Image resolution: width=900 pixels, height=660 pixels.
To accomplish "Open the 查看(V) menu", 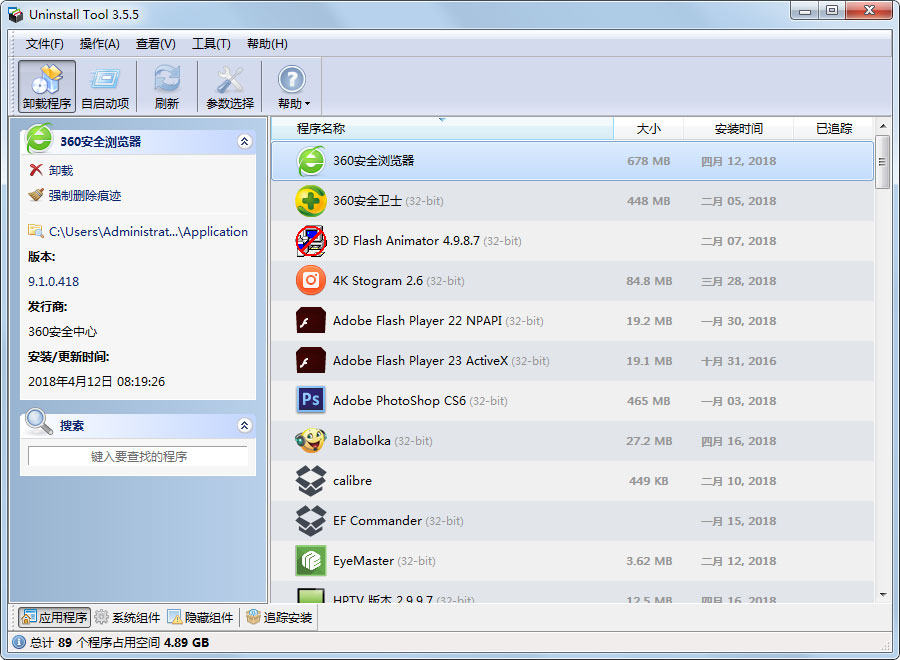I will [156, 44].
